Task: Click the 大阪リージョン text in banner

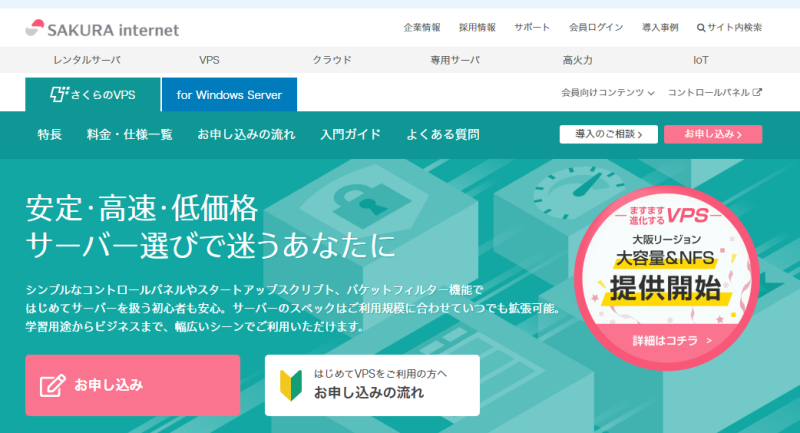Action: [666, 239]
